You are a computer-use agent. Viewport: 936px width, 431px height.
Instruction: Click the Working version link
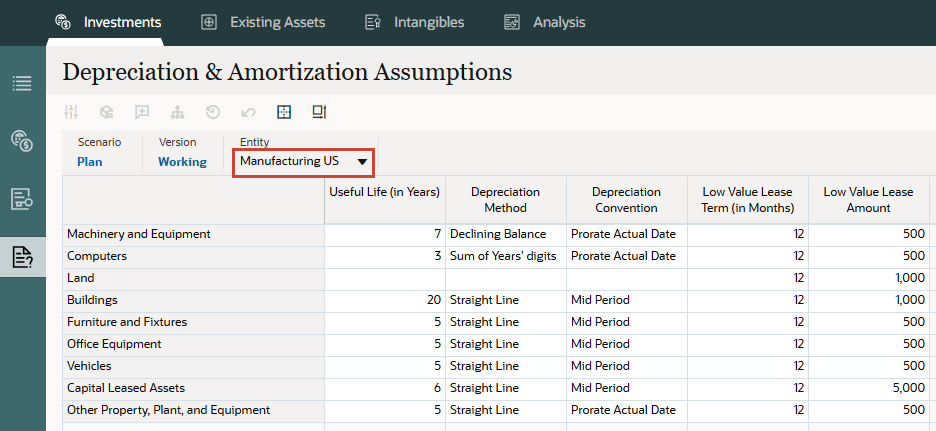[x=182, y=161]
